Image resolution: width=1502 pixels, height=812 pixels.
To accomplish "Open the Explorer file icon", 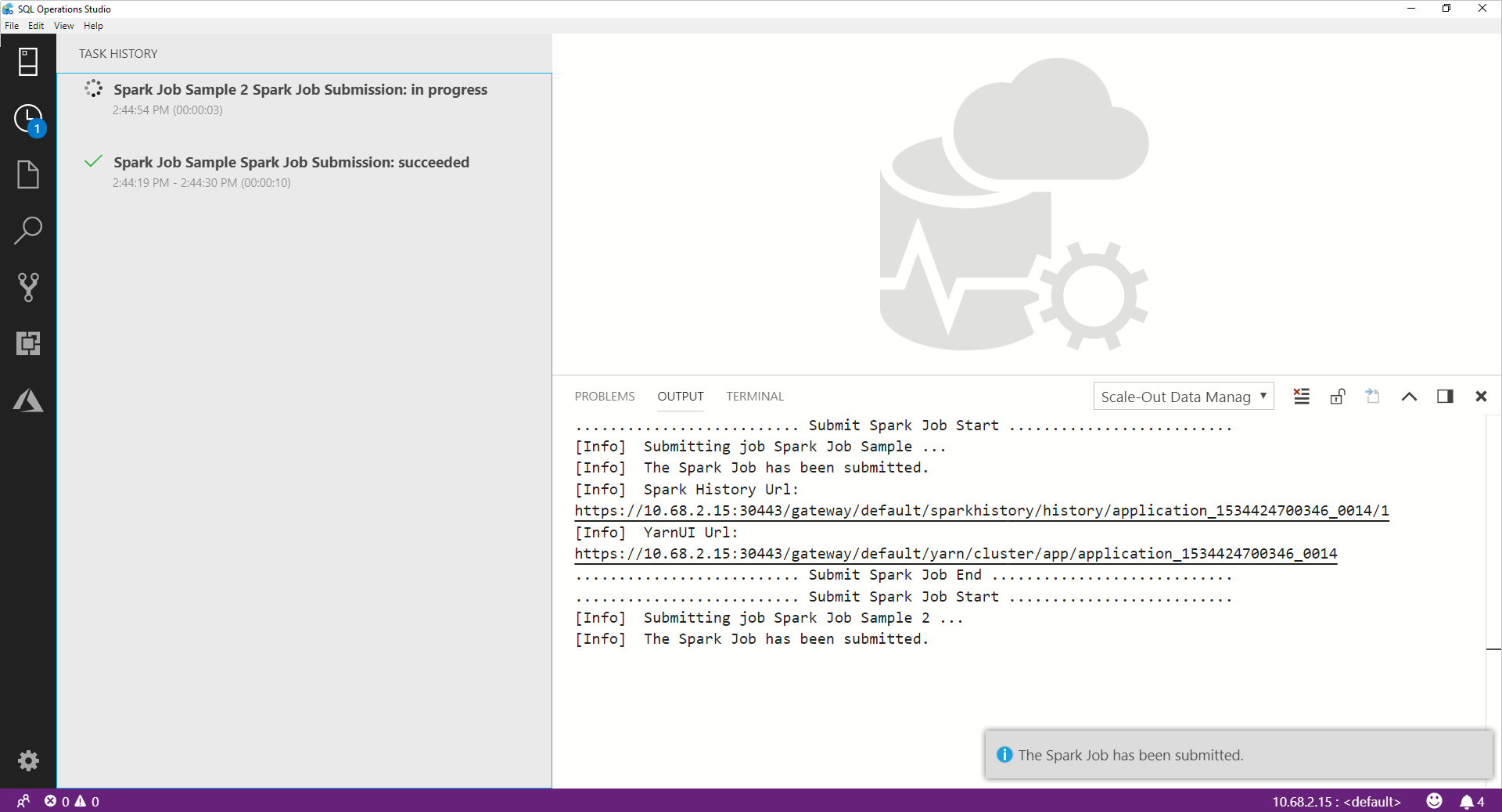I will (28, 174).
